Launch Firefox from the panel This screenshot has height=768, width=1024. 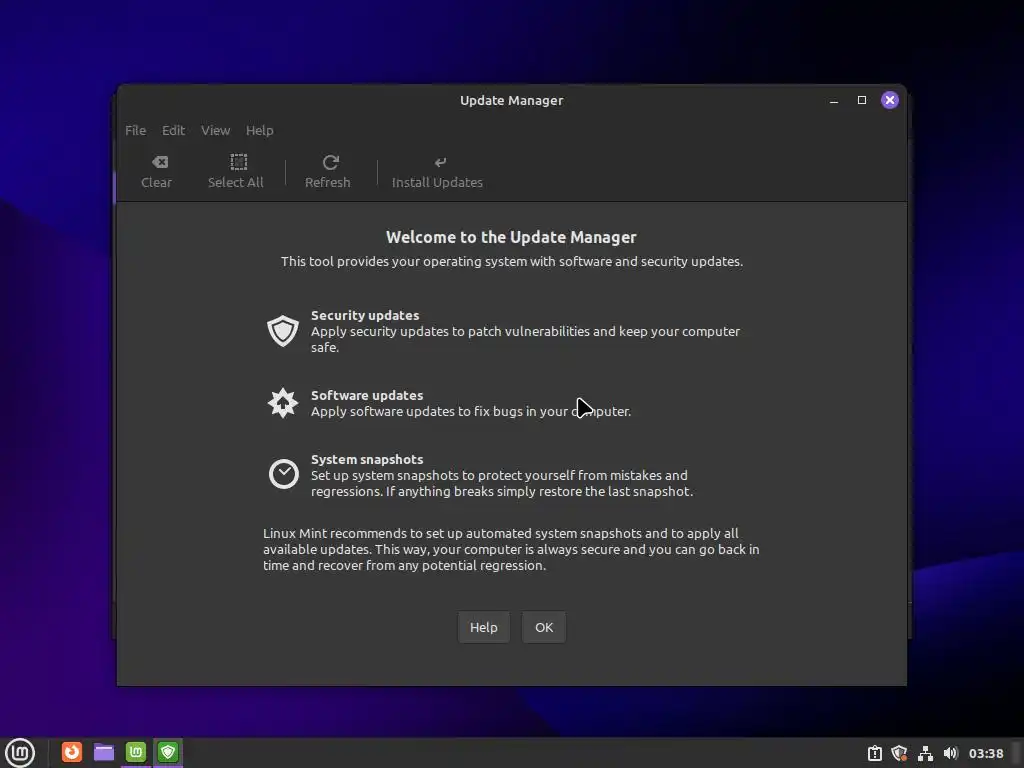pyautogui.click(x=72, y=752)
